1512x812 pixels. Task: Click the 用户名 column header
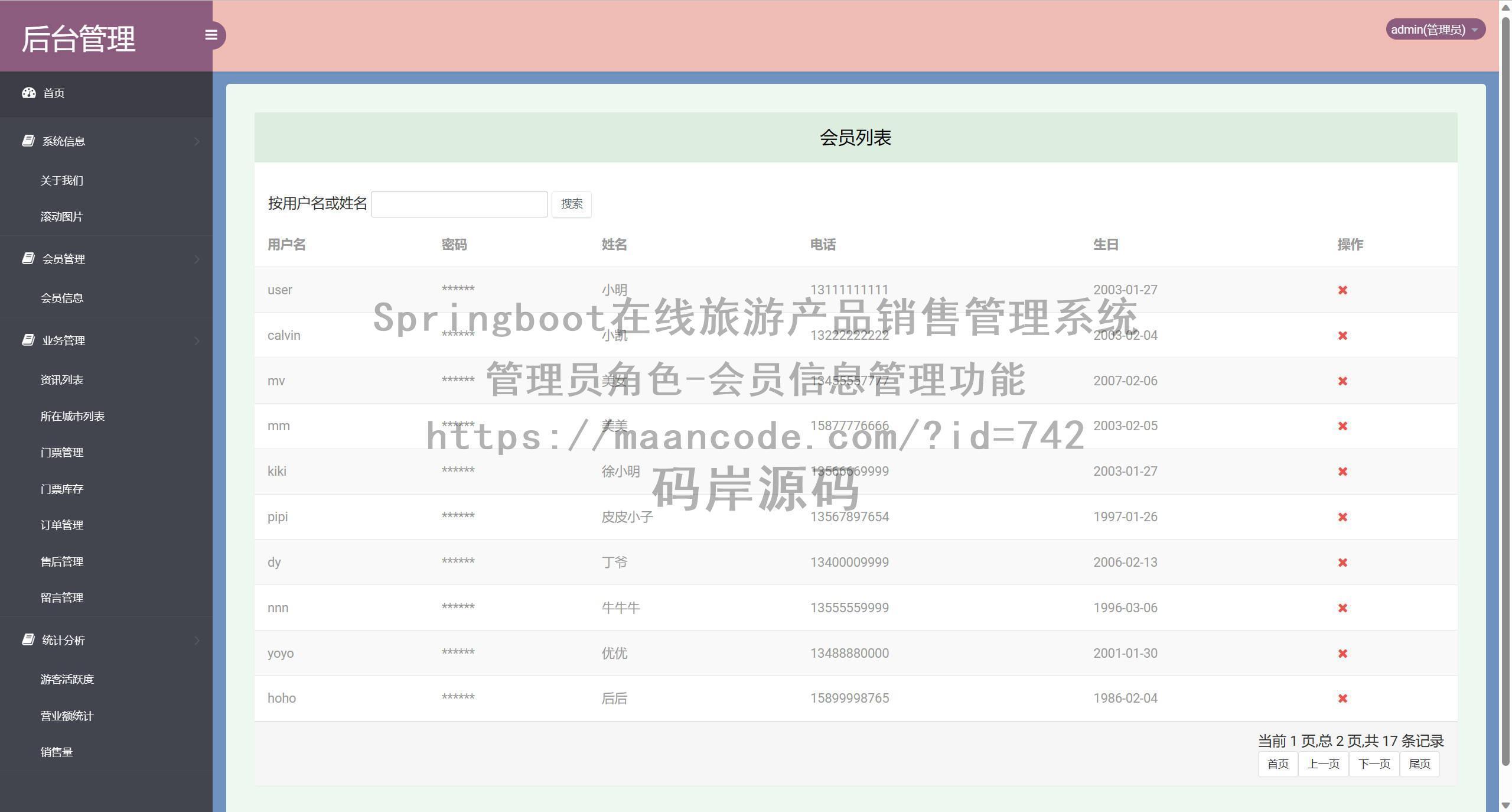286,245
